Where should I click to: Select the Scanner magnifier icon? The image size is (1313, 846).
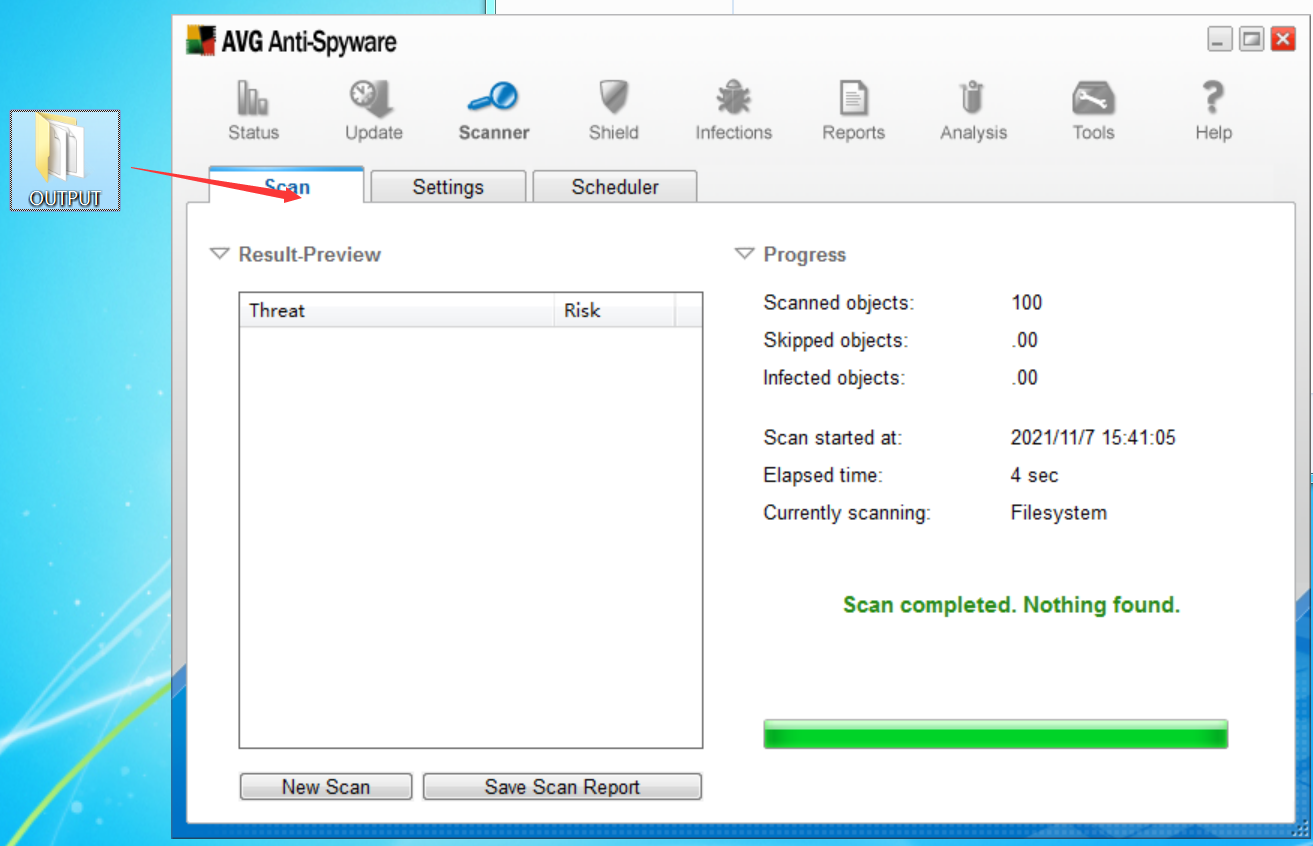click(x=493, y=98)
